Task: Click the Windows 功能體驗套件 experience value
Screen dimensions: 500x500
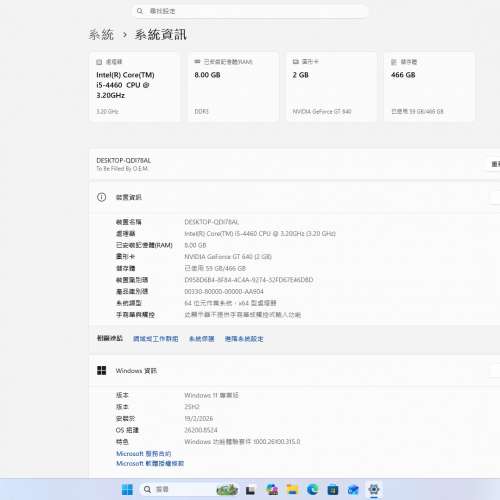Action: (242, 442)
